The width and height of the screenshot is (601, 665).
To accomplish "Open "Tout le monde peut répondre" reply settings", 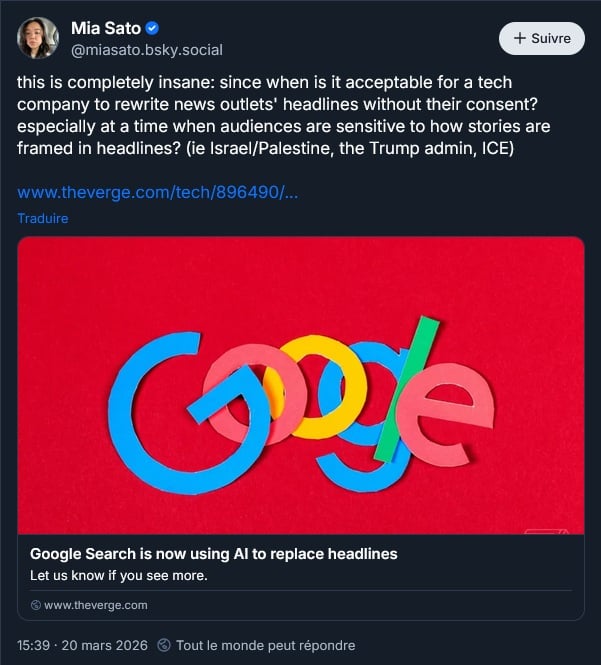I will click(x=264, y=645).
